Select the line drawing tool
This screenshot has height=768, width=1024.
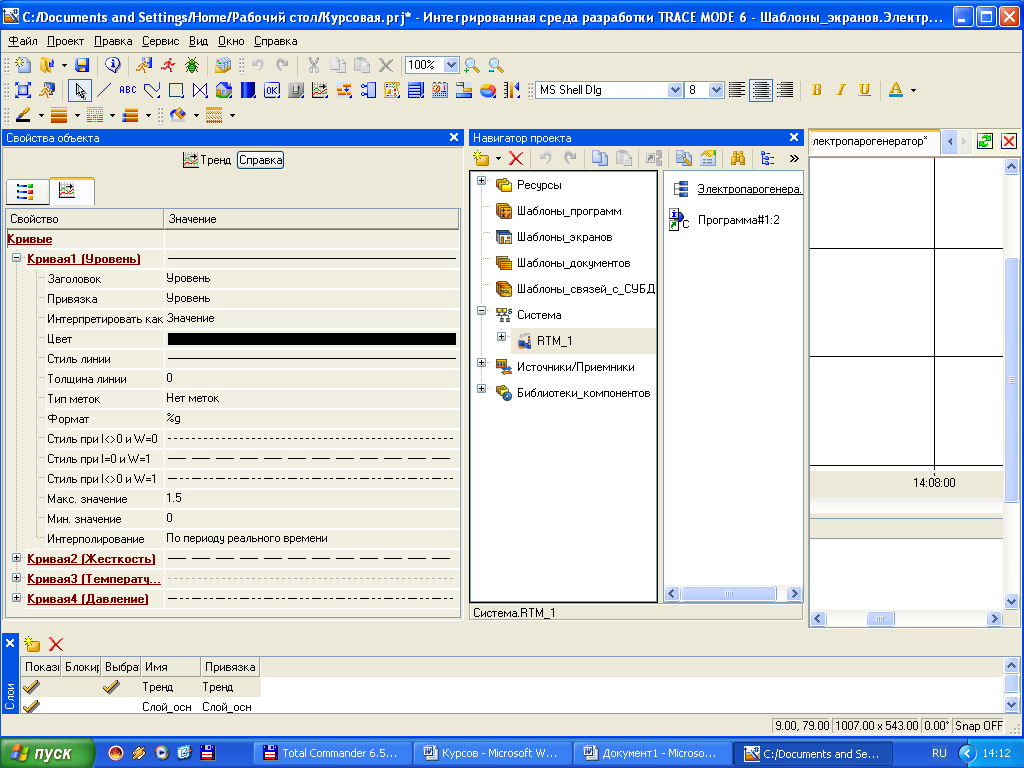coord(104,90)
